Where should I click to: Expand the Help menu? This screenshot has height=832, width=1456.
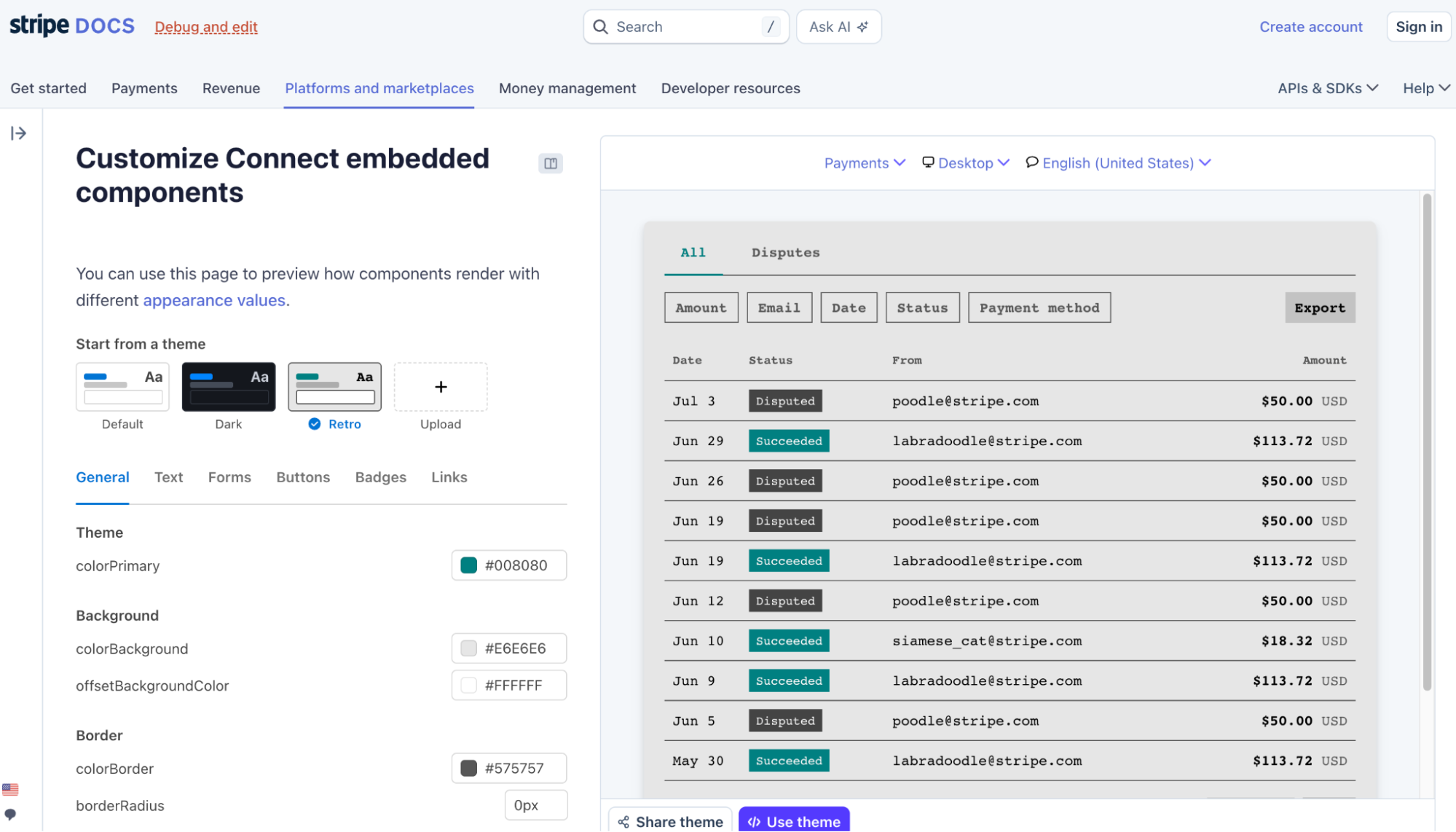1426,88
